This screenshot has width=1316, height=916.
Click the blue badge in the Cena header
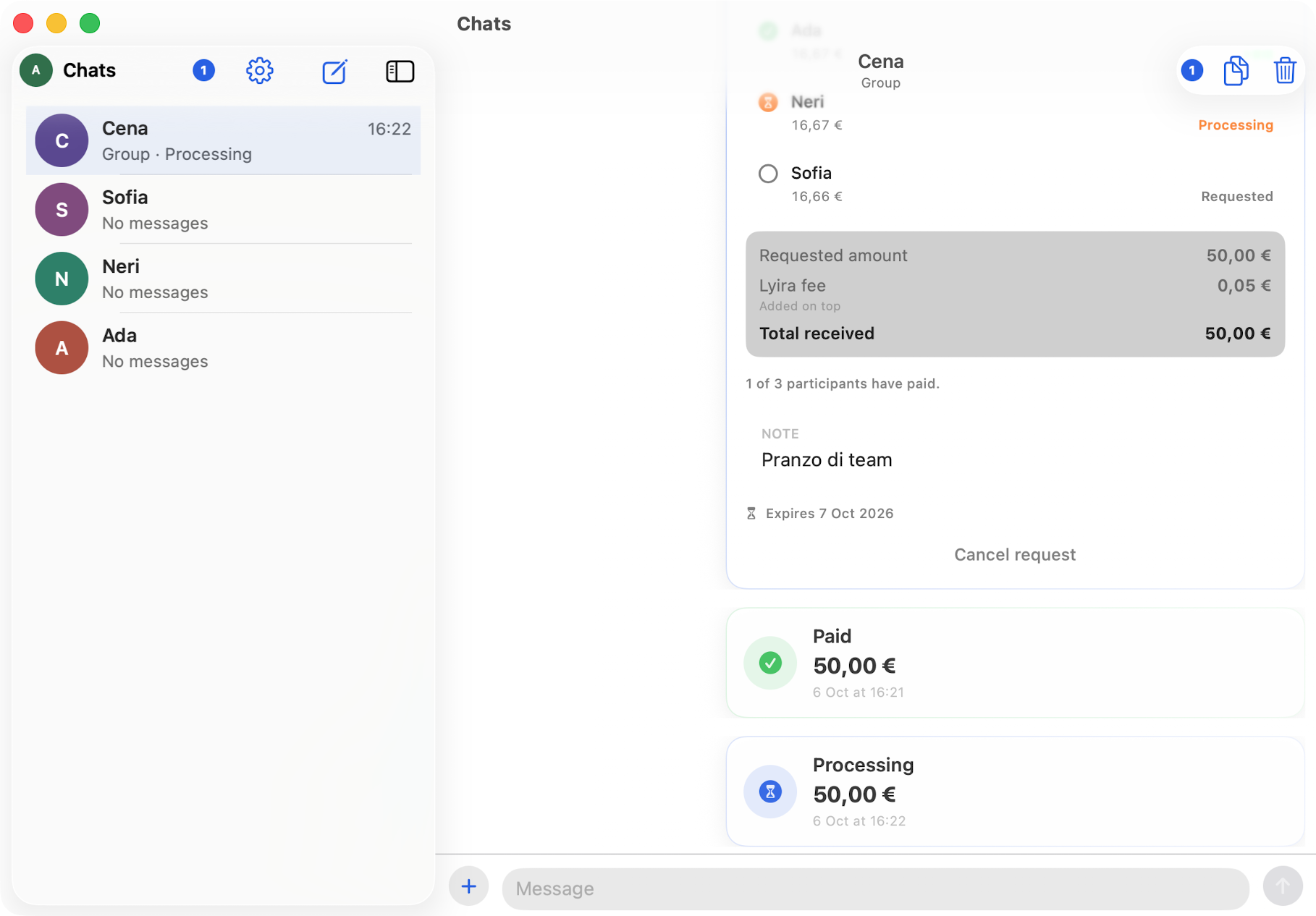[1192, 70]
